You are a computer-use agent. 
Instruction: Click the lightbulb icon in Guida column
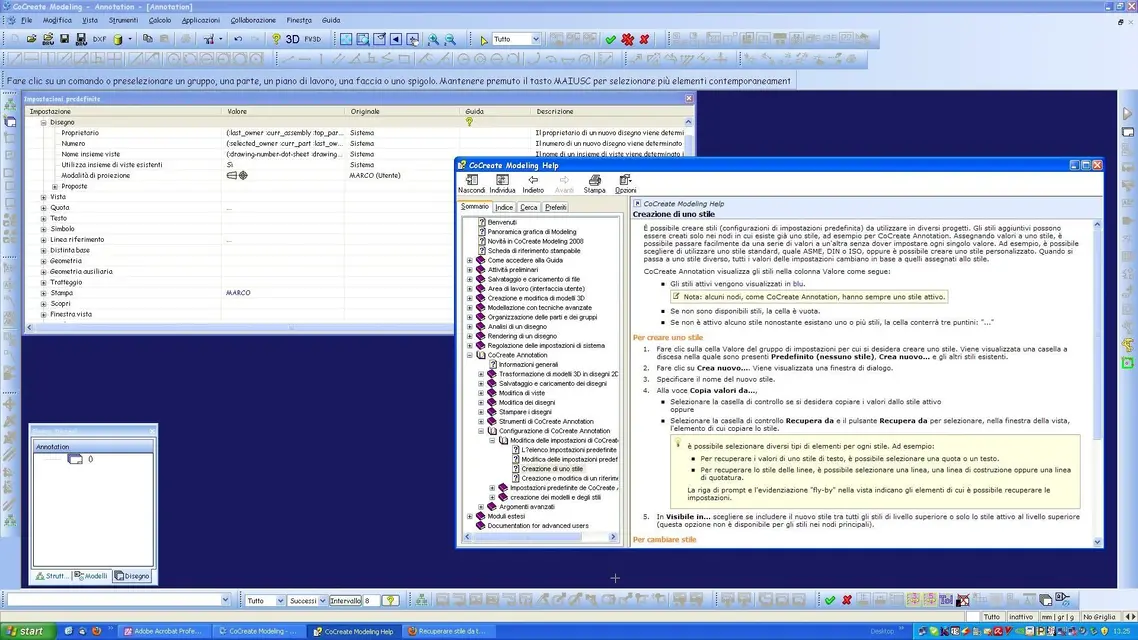click(469, 122)
